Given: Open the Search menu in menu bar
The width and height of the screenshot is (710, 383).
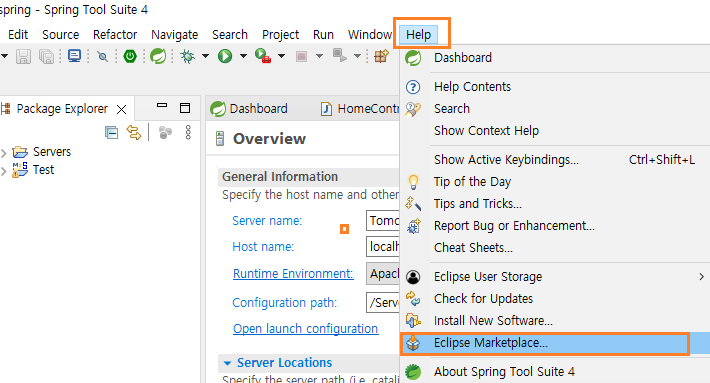Looking at the screenshot, I should click(x=230, y=34).
